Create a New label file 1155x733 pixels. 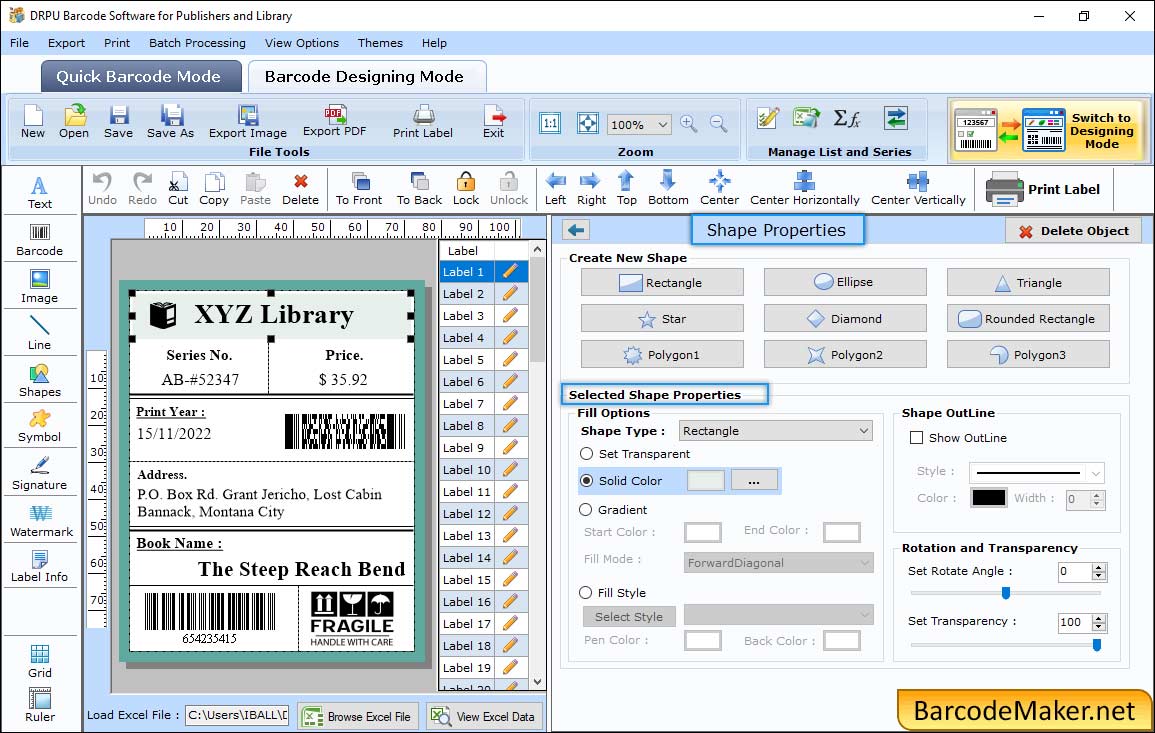pos(32,122)
